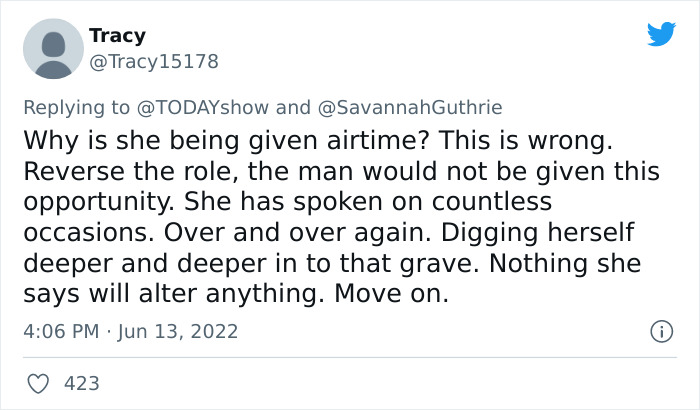Open Tracy's profile avatar
Image resolution: width=700 pixels, height=410 pixels.
[x=52, y=48]
